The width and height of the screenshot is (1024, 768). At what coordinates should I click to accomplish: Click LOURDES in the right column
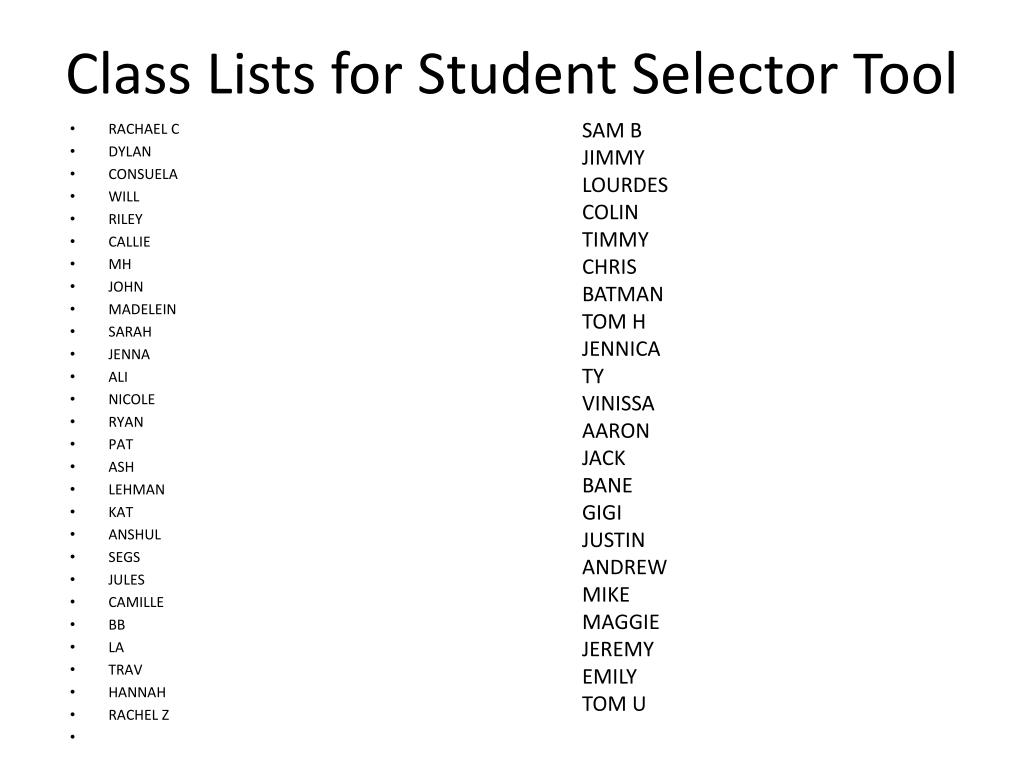pyautogui.click(x=625, y=185)
